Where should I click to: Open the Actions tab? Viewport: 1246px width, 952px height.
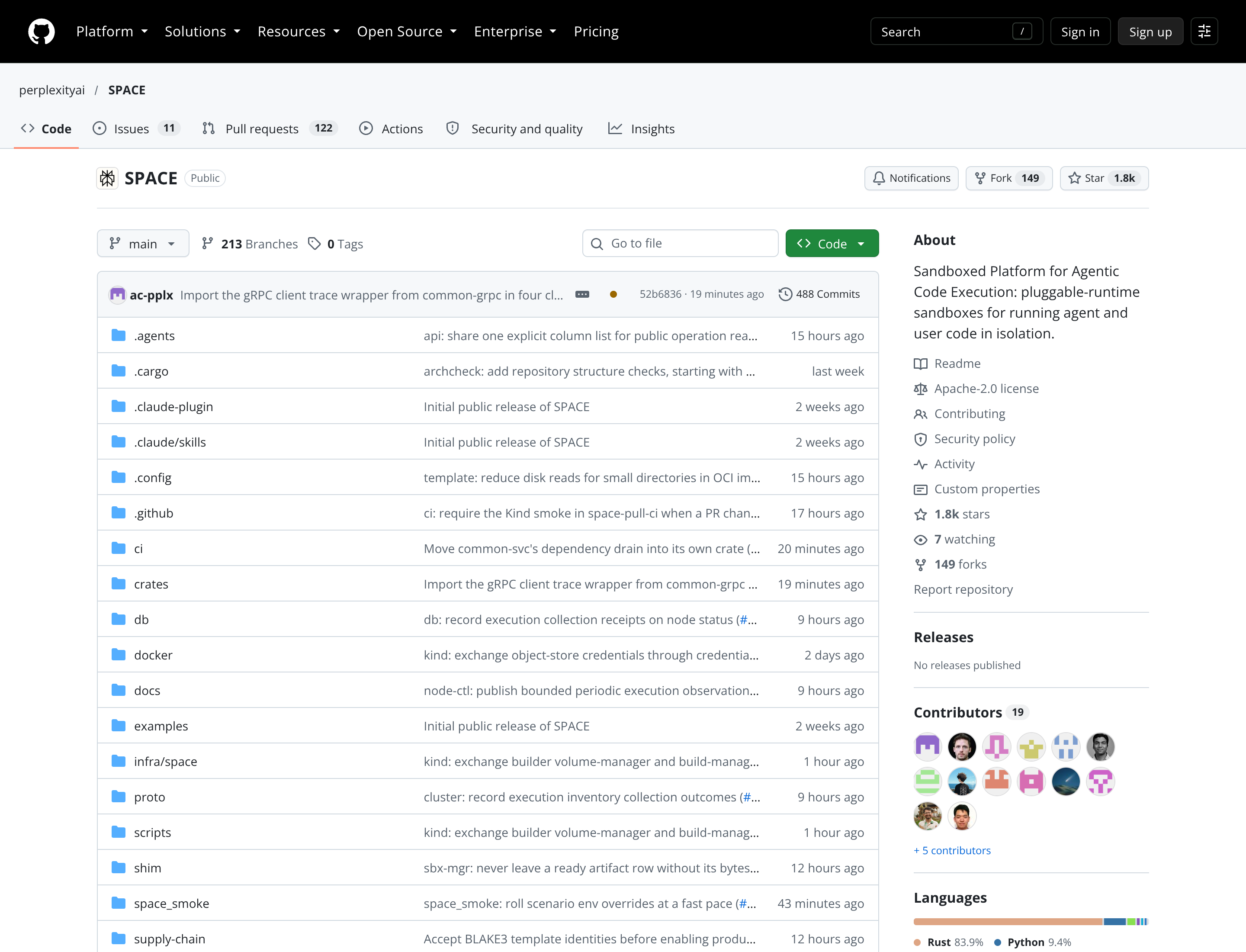click(391, 129)
